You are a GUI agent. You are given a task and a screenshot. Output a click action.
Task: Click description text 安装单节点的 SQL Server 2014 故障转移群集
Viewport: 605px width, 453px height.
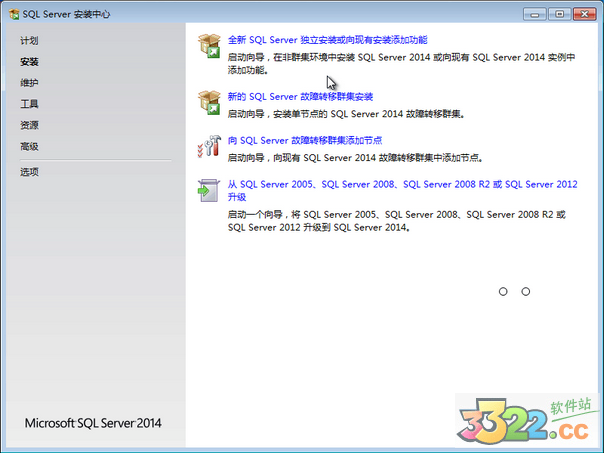tap(368, 114)
